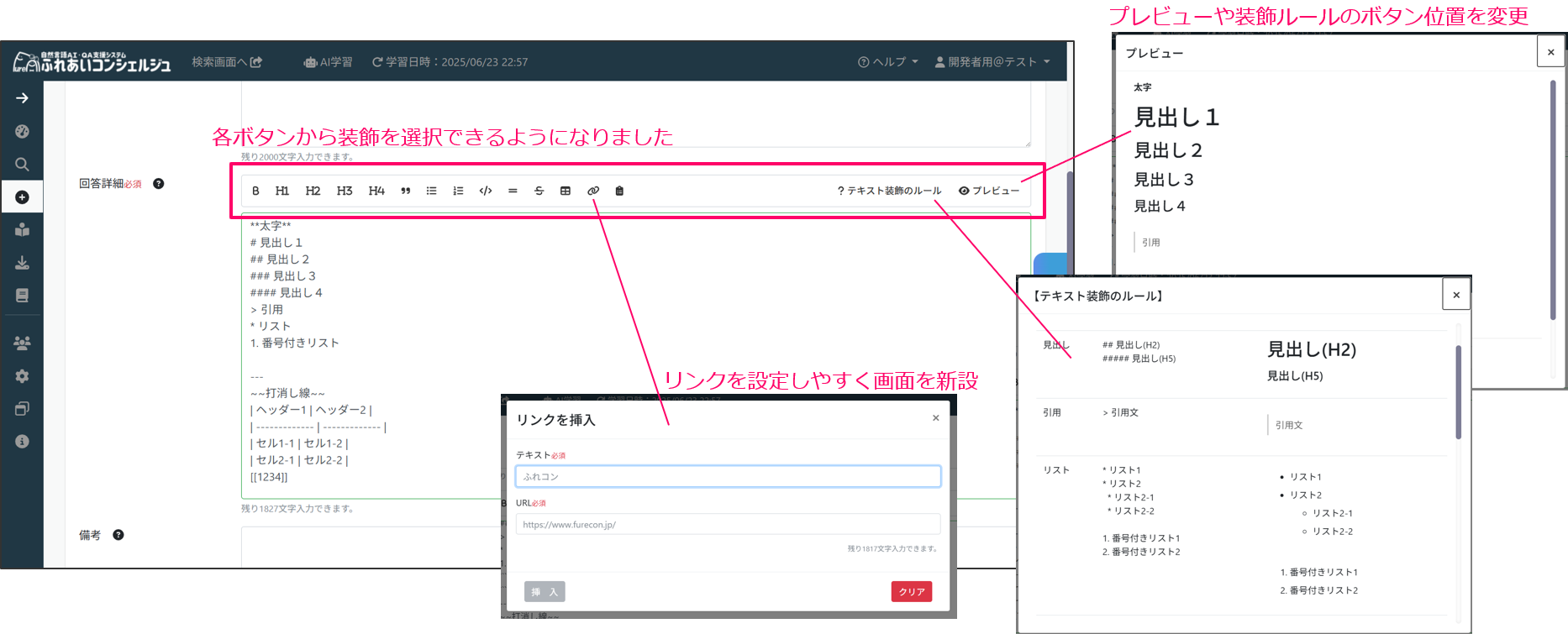Open settings via the sidebar gear icon

[x=23, y=376]
